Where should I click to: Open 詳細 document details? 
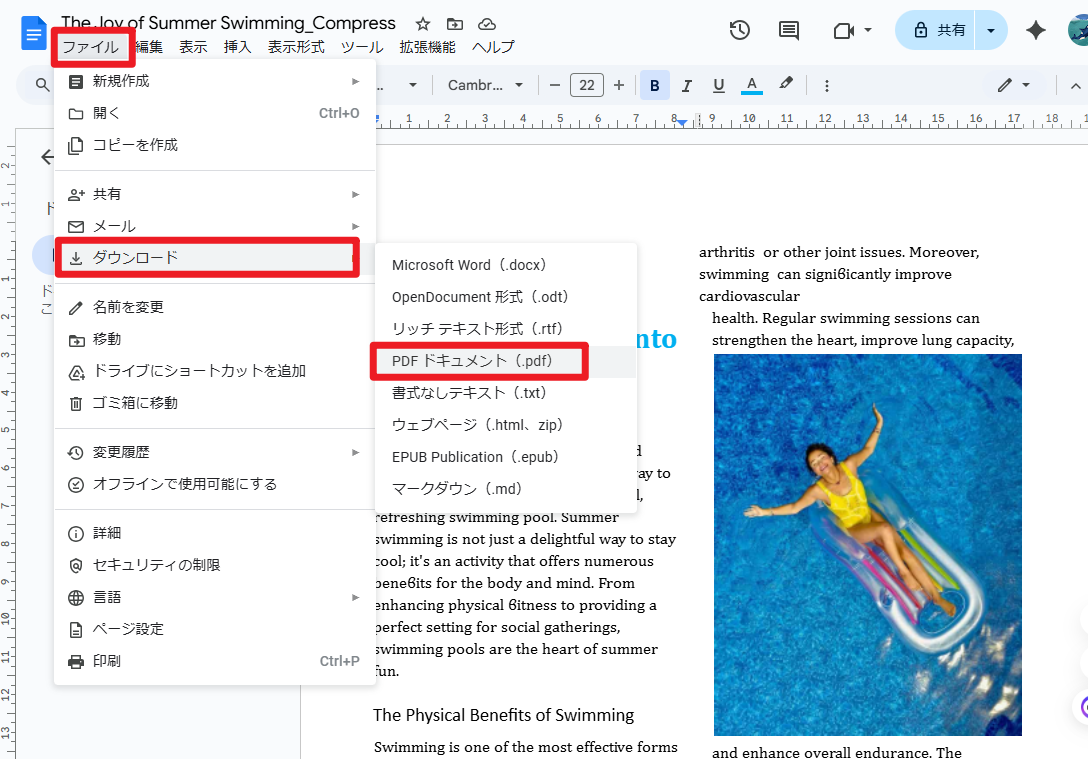(x=215, y=534)
